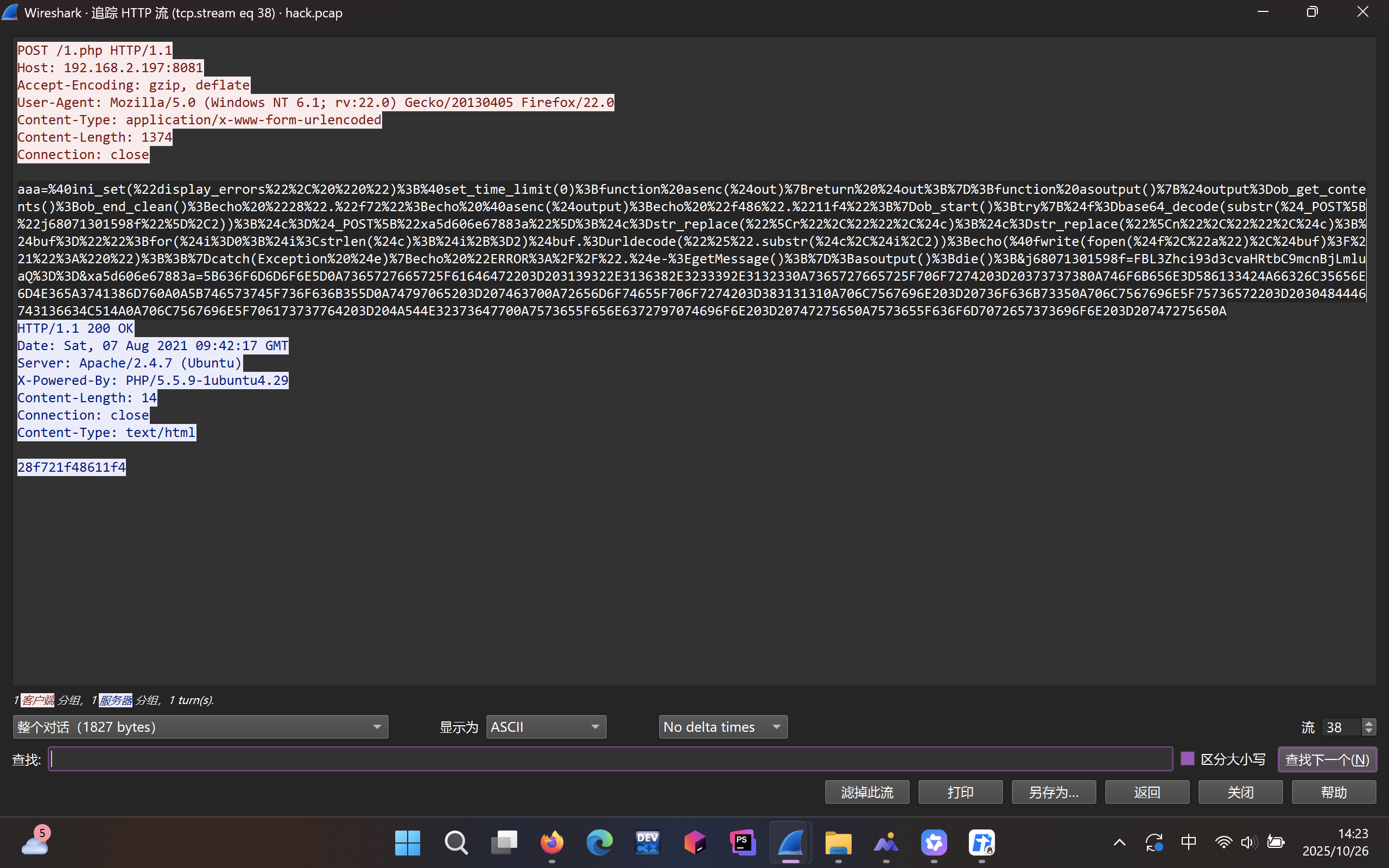Open taskbar Search
1389x868 pixels.
tap(456, 842)
